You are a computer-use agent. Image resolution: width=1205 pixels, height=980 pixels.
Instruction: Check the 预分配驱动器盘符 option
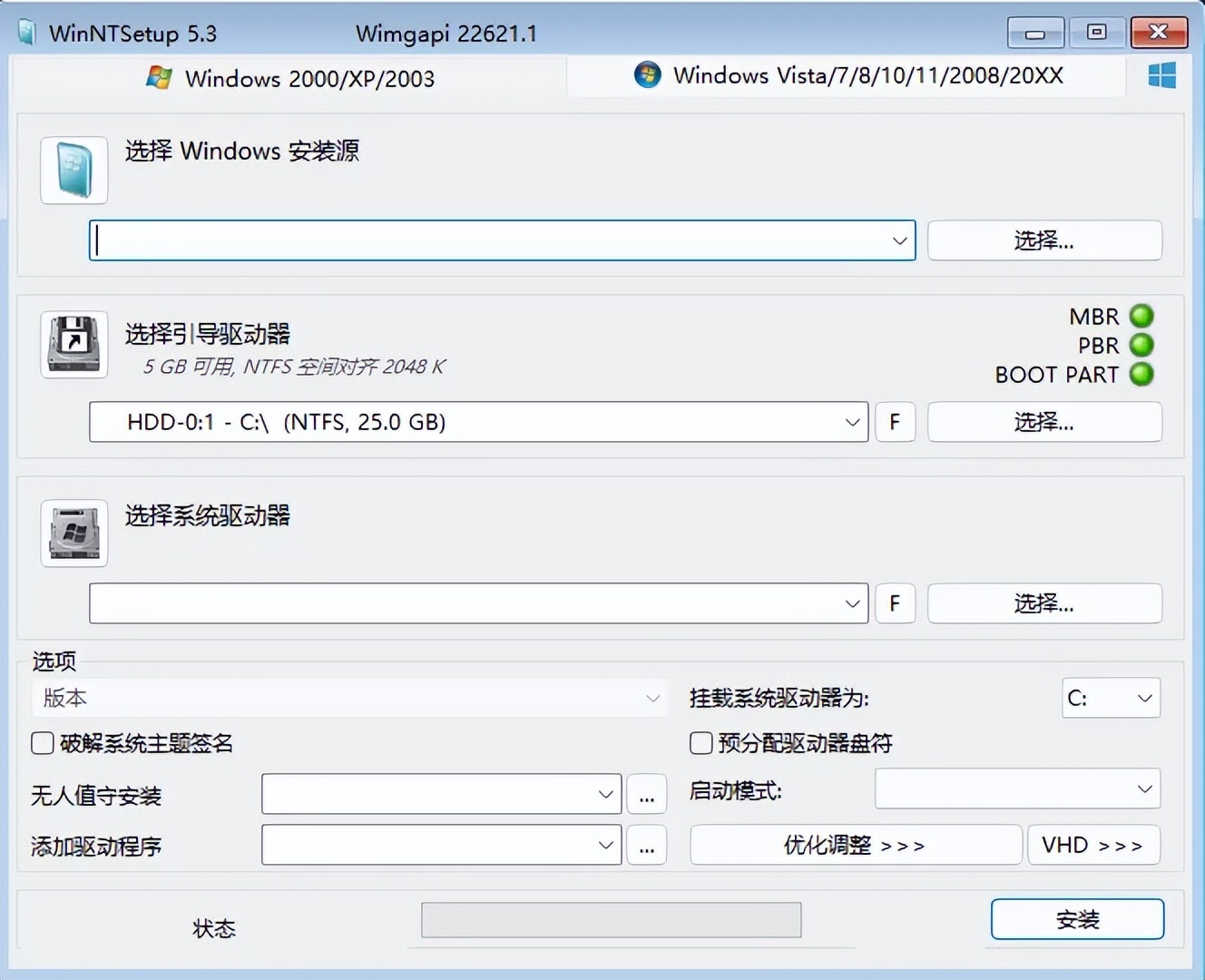700,743
